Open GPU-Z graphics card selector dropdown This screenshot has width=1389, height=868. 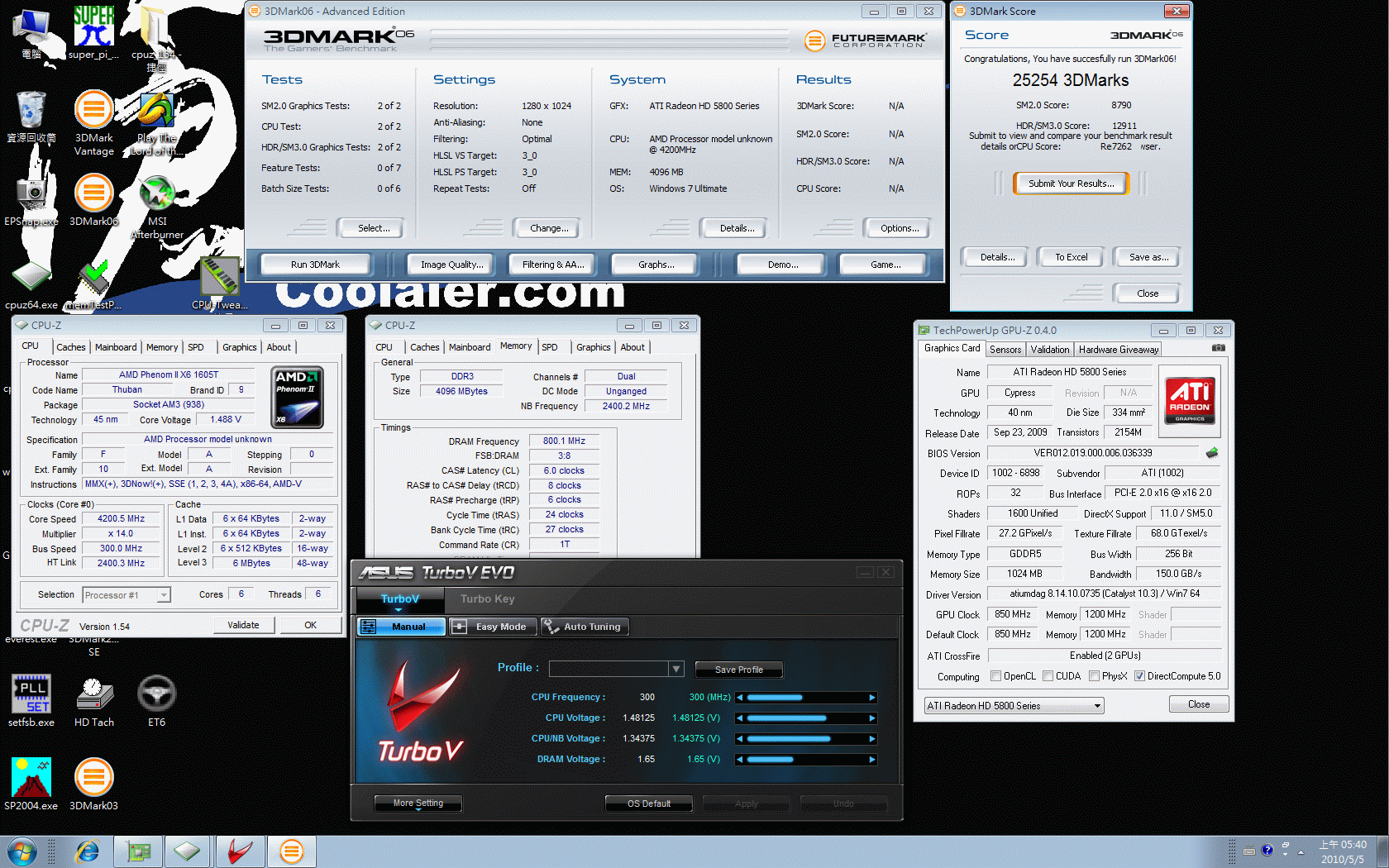(x=1014, y=706)
